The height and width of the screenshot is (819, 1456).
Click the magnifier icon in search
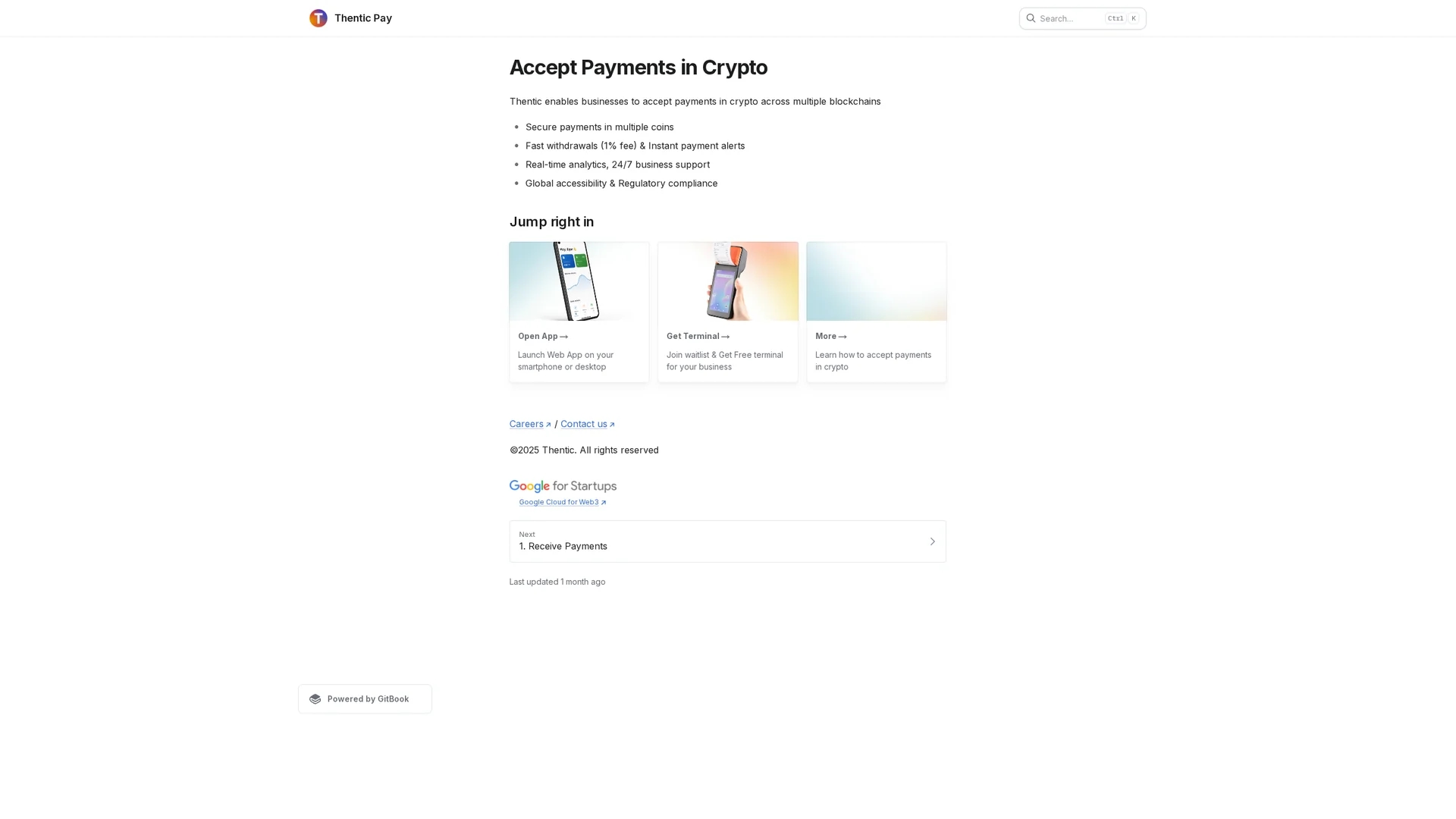pyautogui.click(x=1031, y=18)
